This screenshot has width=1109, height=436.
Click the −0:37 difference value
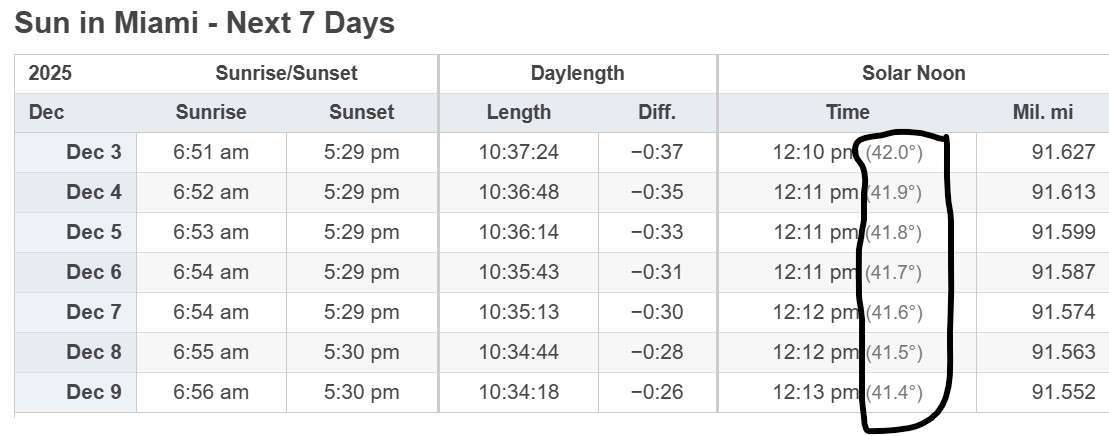click(x=657, y=152)
